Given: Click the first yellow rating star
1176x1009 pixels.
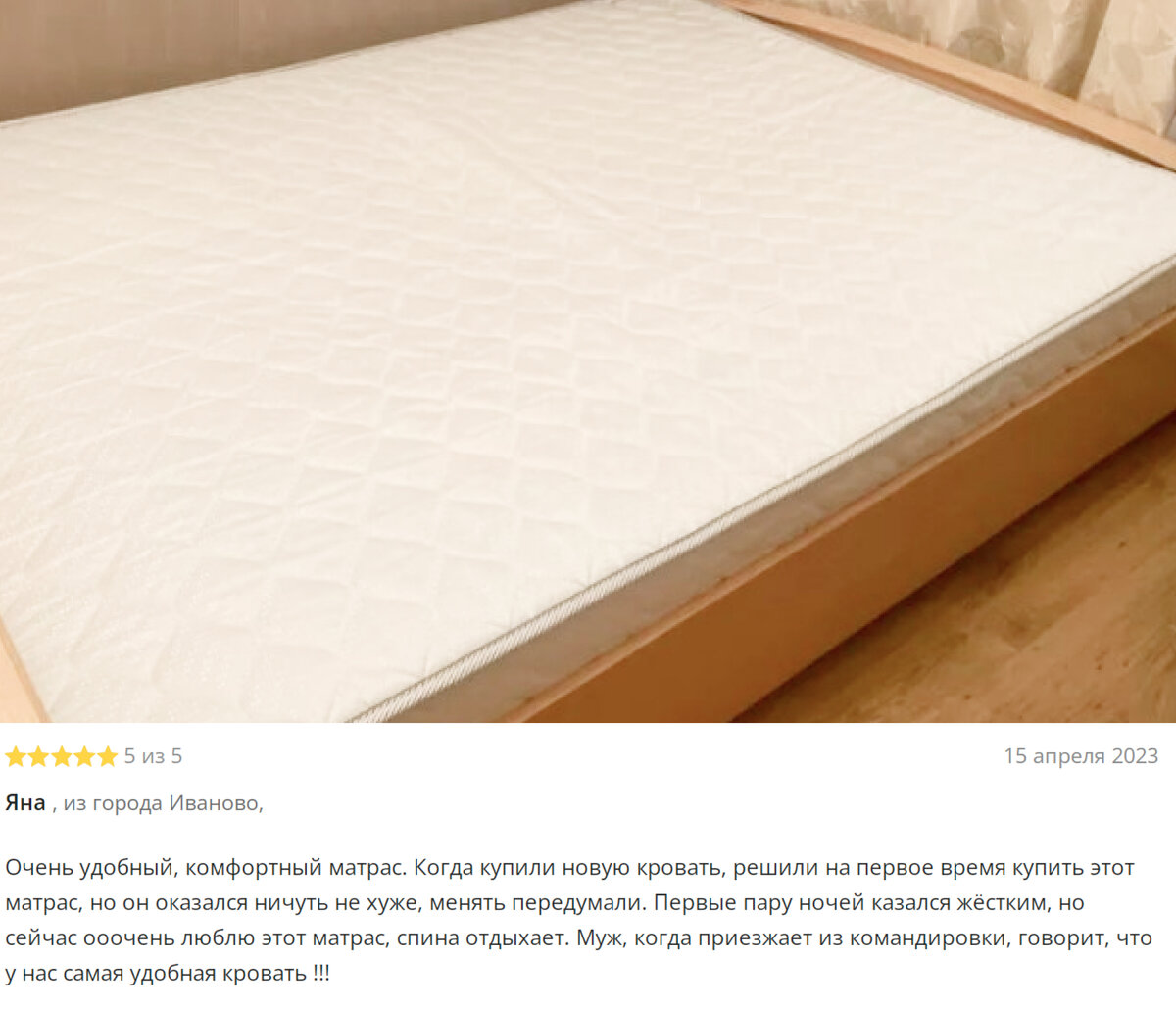Looking at the screenshot, I should pyautogui.click(x=16, y=756).
